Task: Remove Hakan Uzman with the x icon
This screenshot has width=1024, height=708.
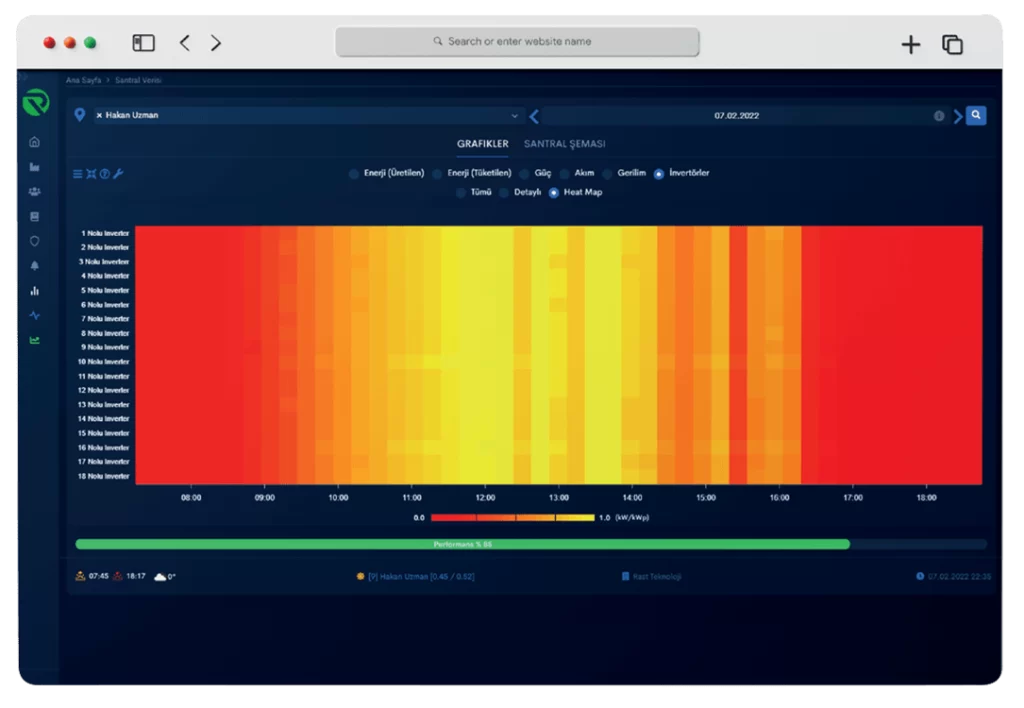Action: 99,116
